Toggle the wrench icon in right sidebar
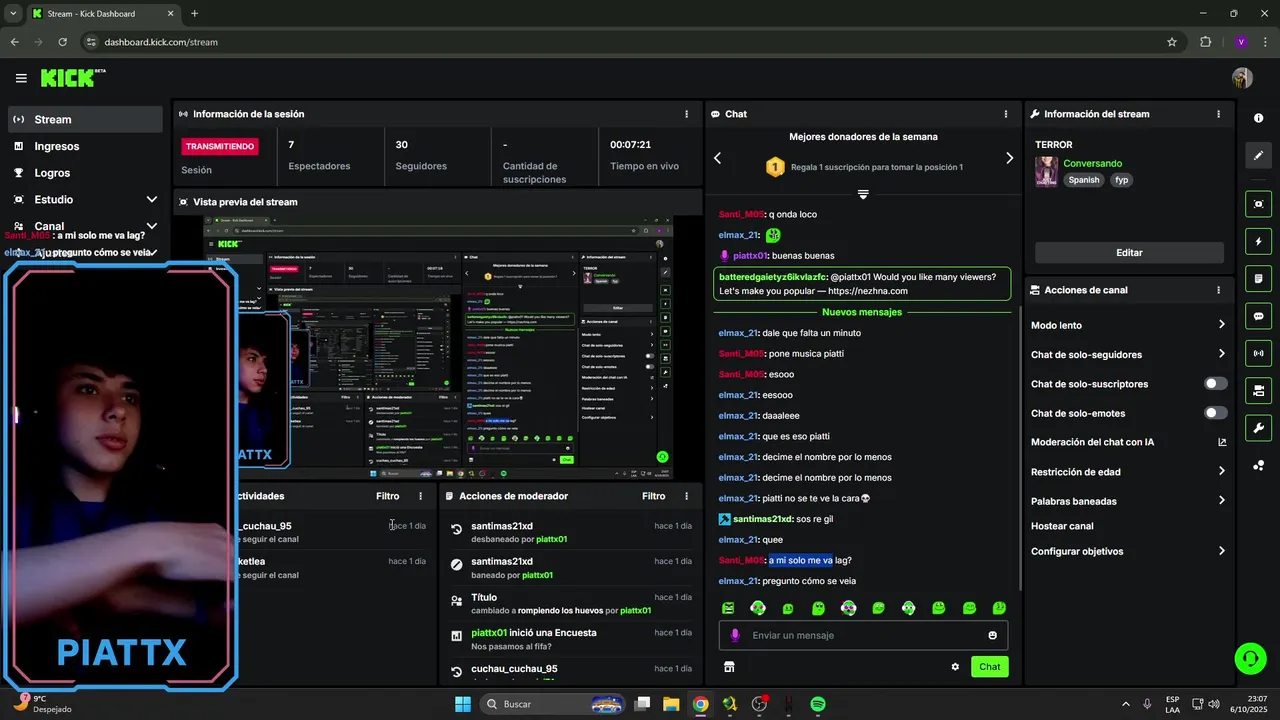1280x720 pixels. point(1258,428)
